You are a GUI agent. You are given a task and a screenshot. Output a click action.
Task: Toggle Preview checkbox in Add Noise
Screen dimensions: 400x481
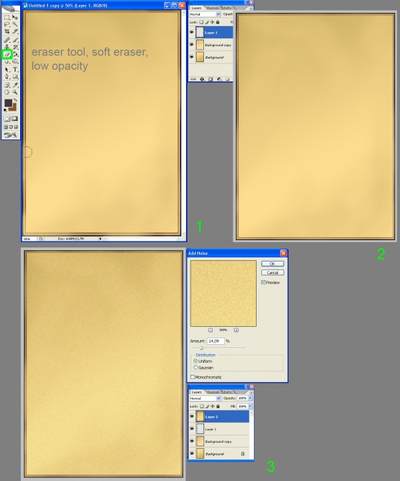pos(263,282)
